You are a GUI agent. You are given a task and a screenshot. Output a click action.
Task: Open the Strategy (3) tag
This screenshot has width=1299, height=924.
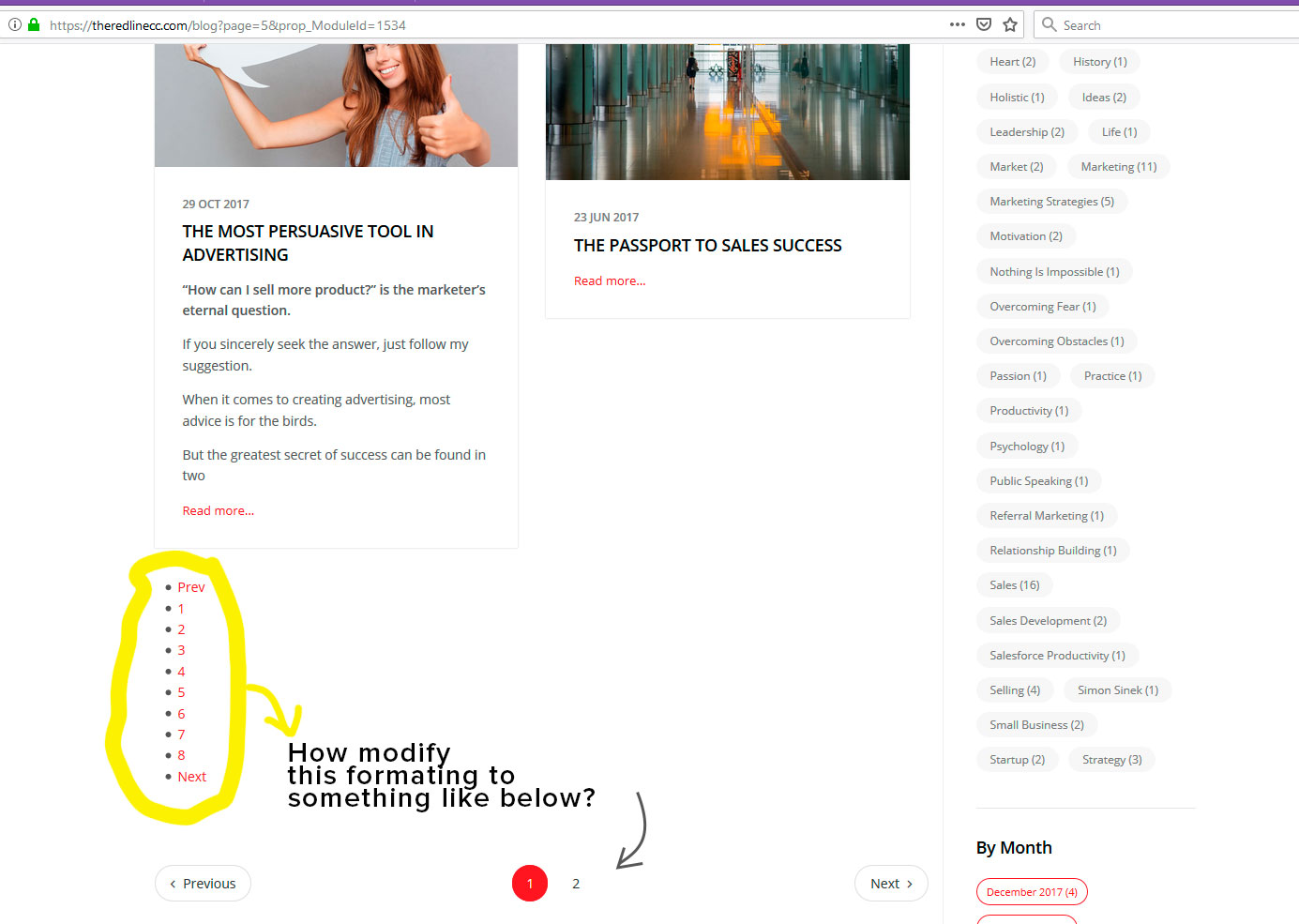tap(1111, 760)
